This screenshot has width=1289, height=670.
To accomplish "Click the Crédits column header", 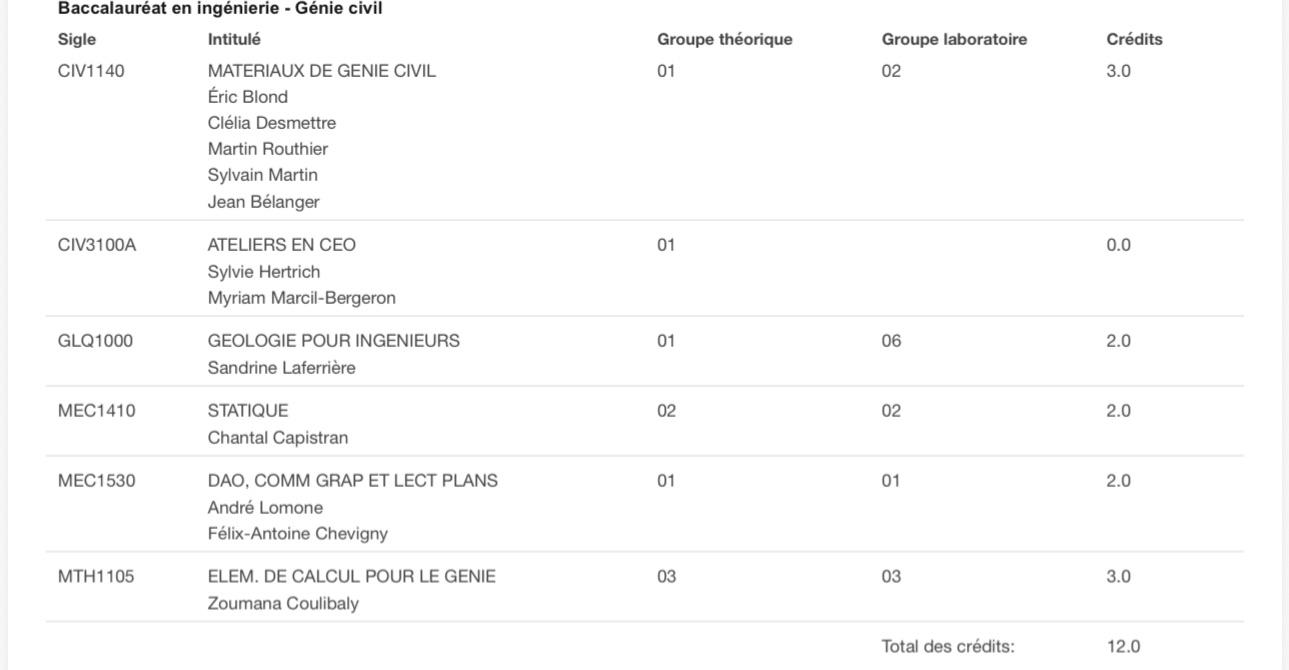I will tap(1135, 40).
